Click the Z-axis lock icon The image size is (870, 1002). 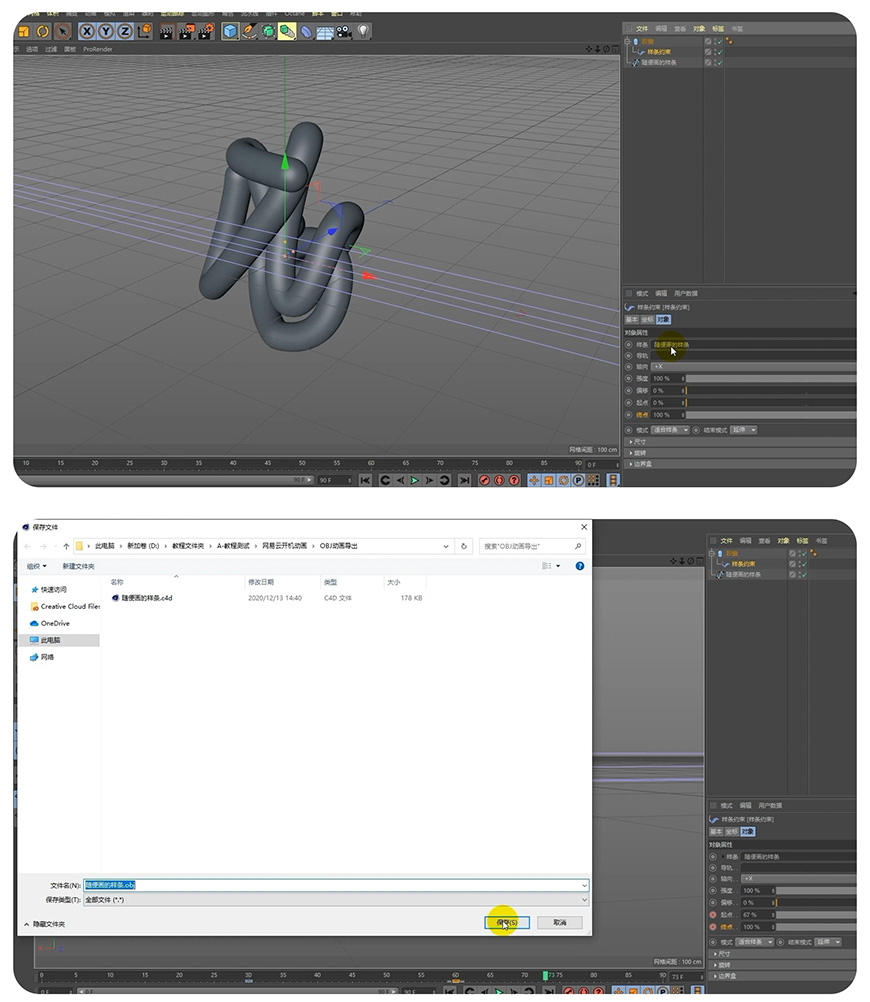124,32
